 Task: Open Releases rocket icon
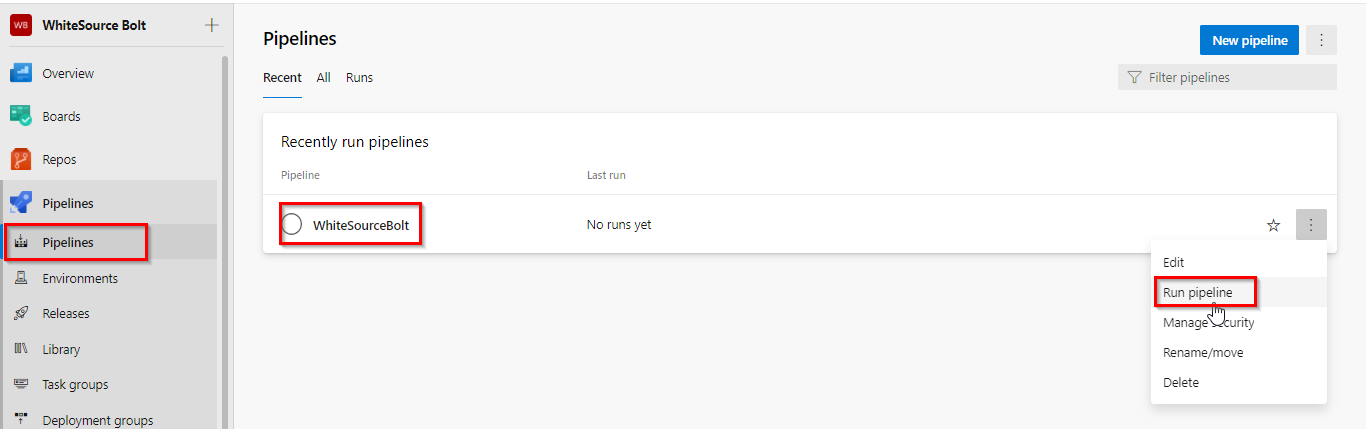(x=20, y=313)
